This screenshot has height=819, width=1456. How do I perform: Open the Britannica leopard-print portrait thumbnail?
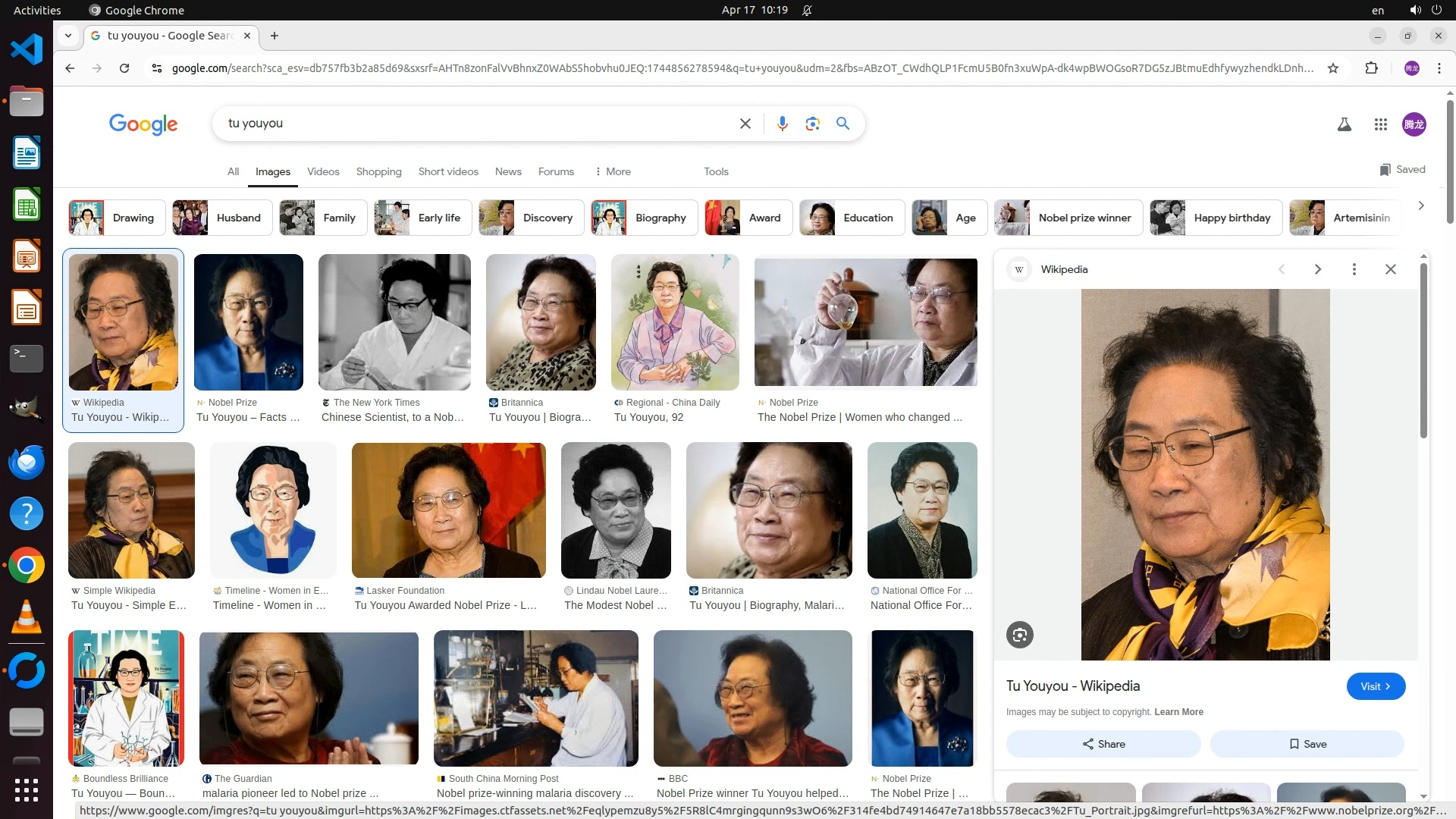pyautogui.click(x=541, y=322)
